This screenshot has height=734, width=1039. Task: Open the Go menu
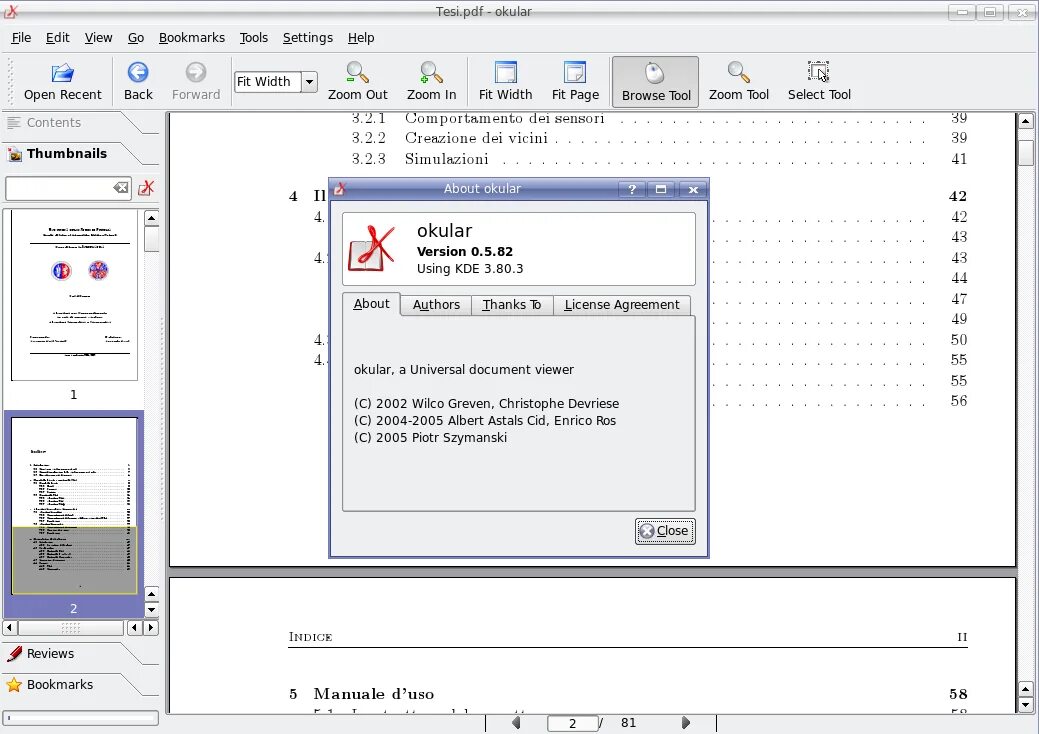pyautogui.click(x=136, y=38)
